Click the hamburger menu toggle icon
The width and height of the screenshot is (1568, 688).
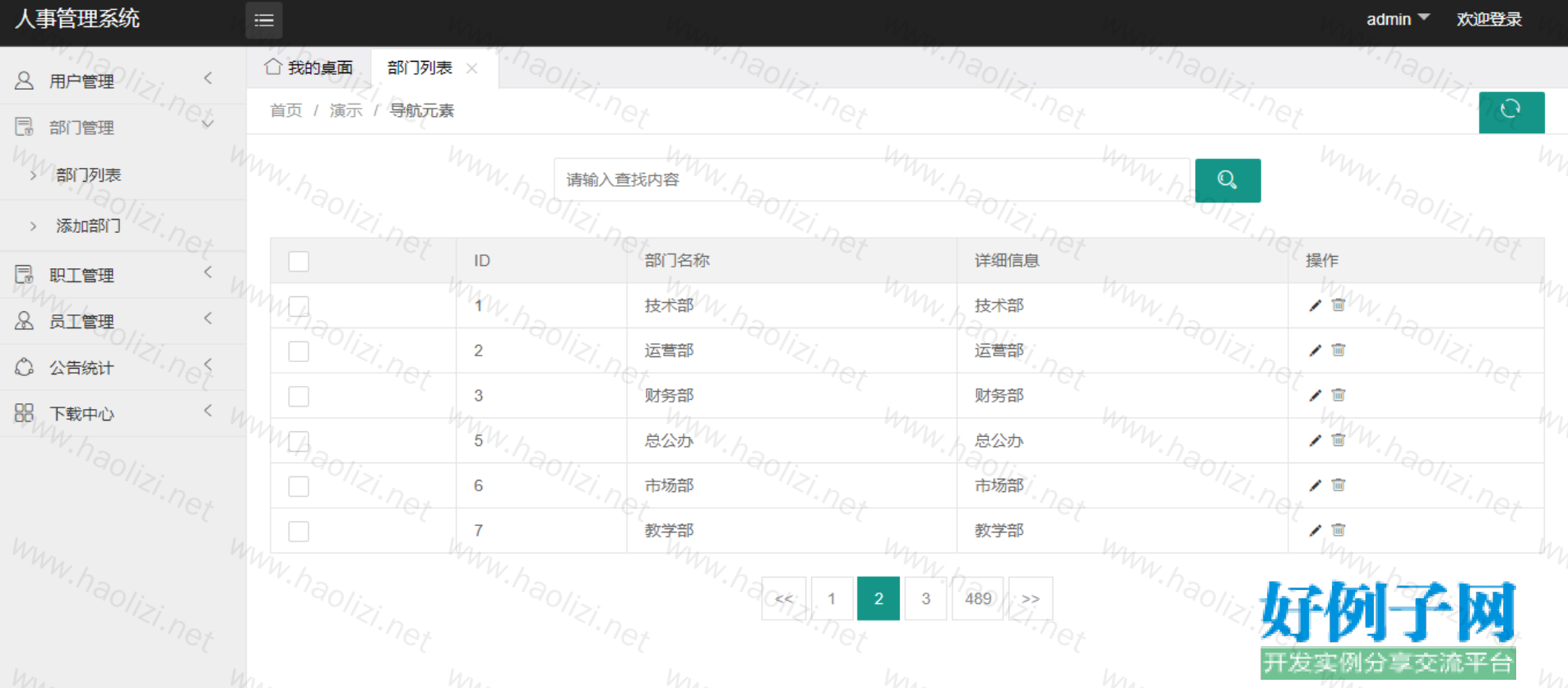[x=263, y=21]
